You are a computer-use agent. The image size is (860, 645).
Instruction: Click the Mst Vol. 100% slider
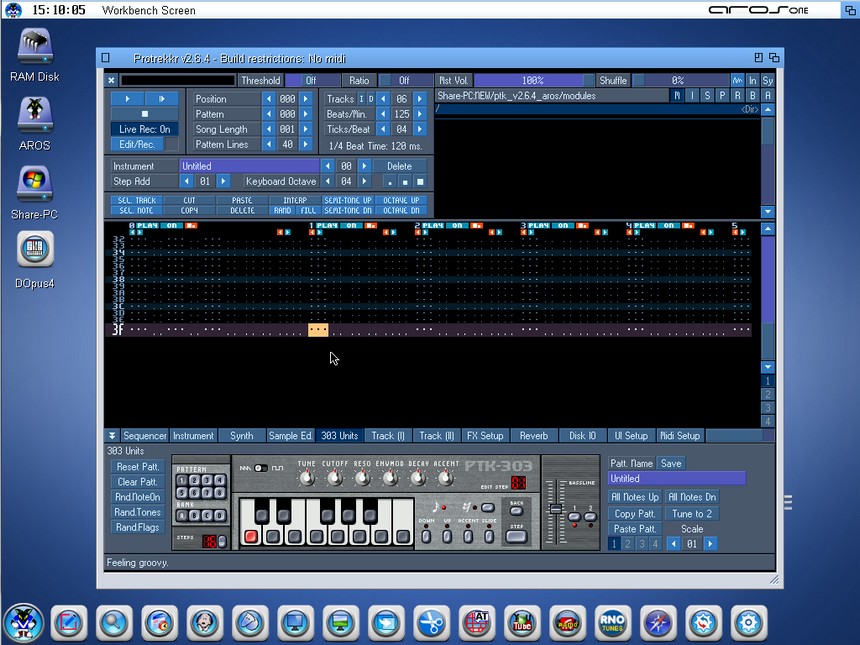pyautogui.click(x=532, y=80)
